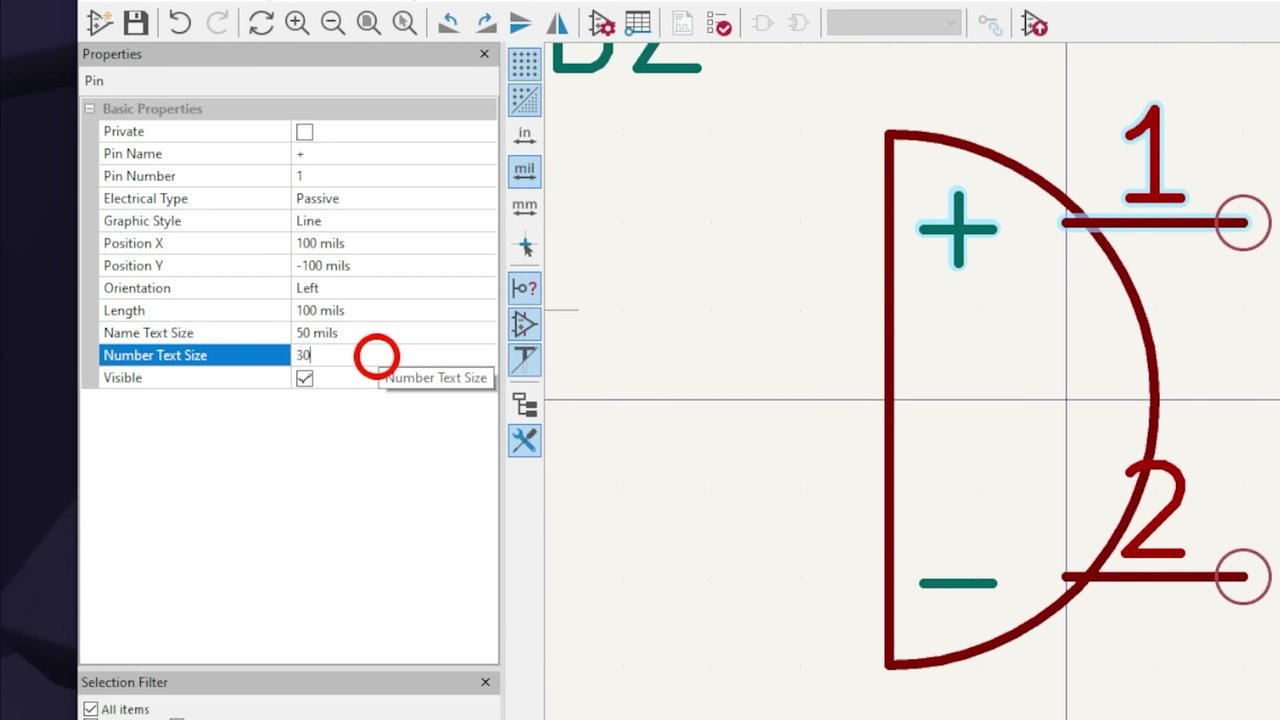Image resolution: width=1280 pixels, height=720 pixels.
Task: Save the symbol with the floppy disk icon
Action: pos(136,23)
